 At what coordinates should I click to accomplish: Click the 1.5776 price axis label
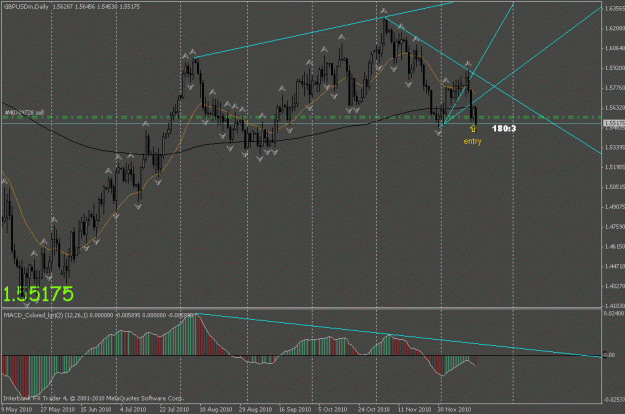pyautogui.click(x=614, y=88)
